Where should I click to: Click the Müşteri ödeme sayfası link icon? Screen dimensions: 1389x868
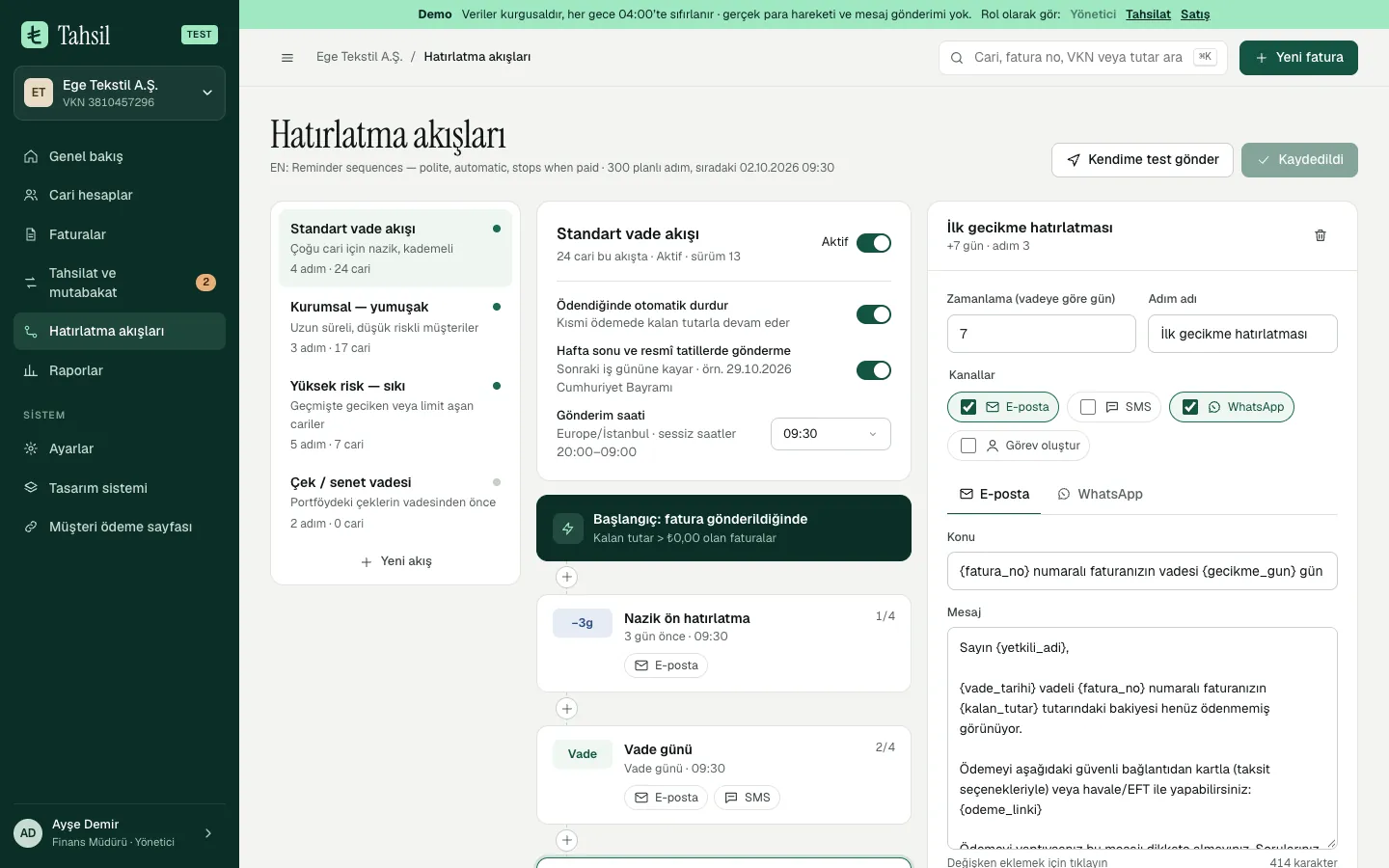[31, 527]
